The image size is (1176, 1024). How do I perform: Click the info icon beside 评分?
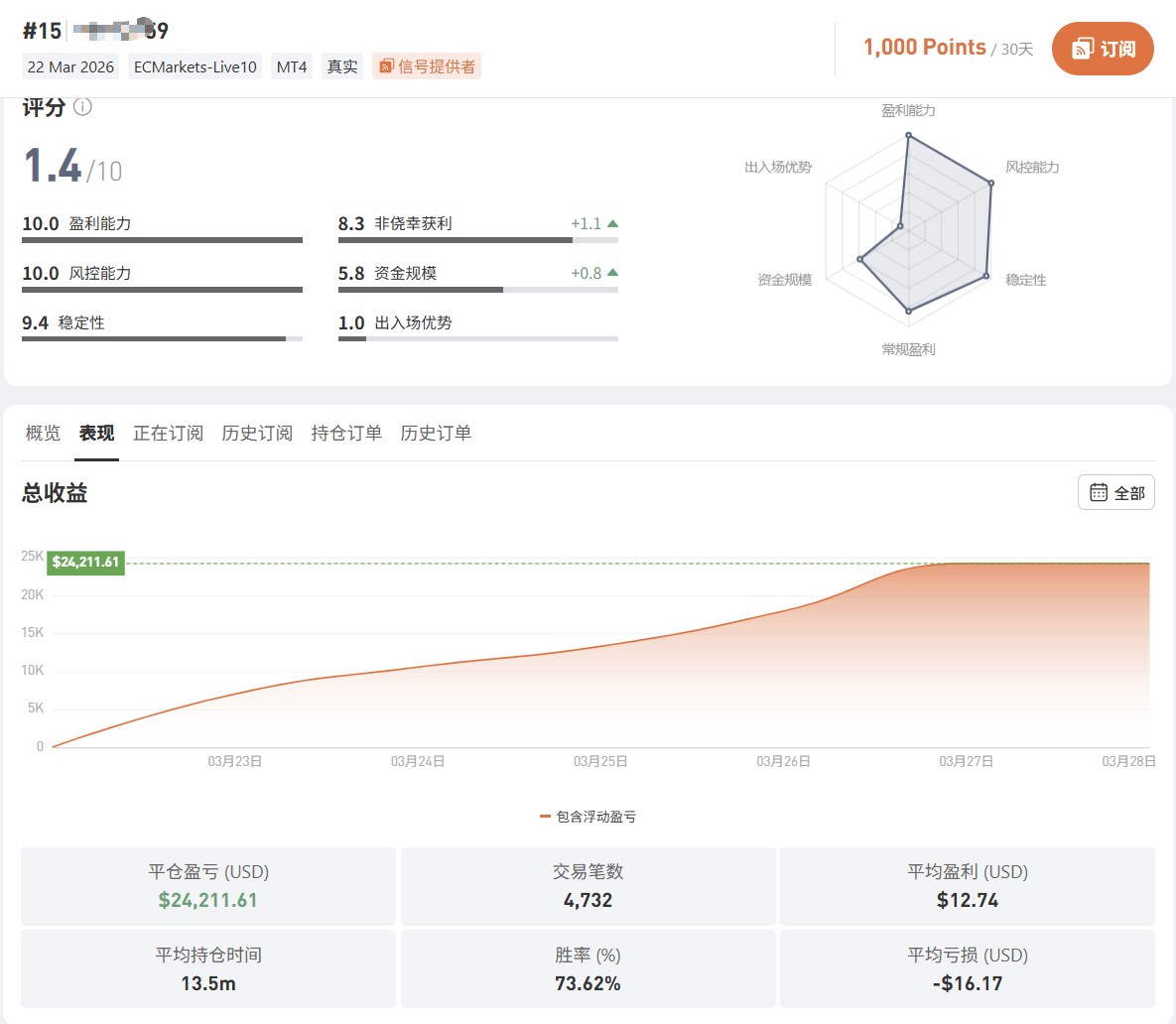[83, 107]
